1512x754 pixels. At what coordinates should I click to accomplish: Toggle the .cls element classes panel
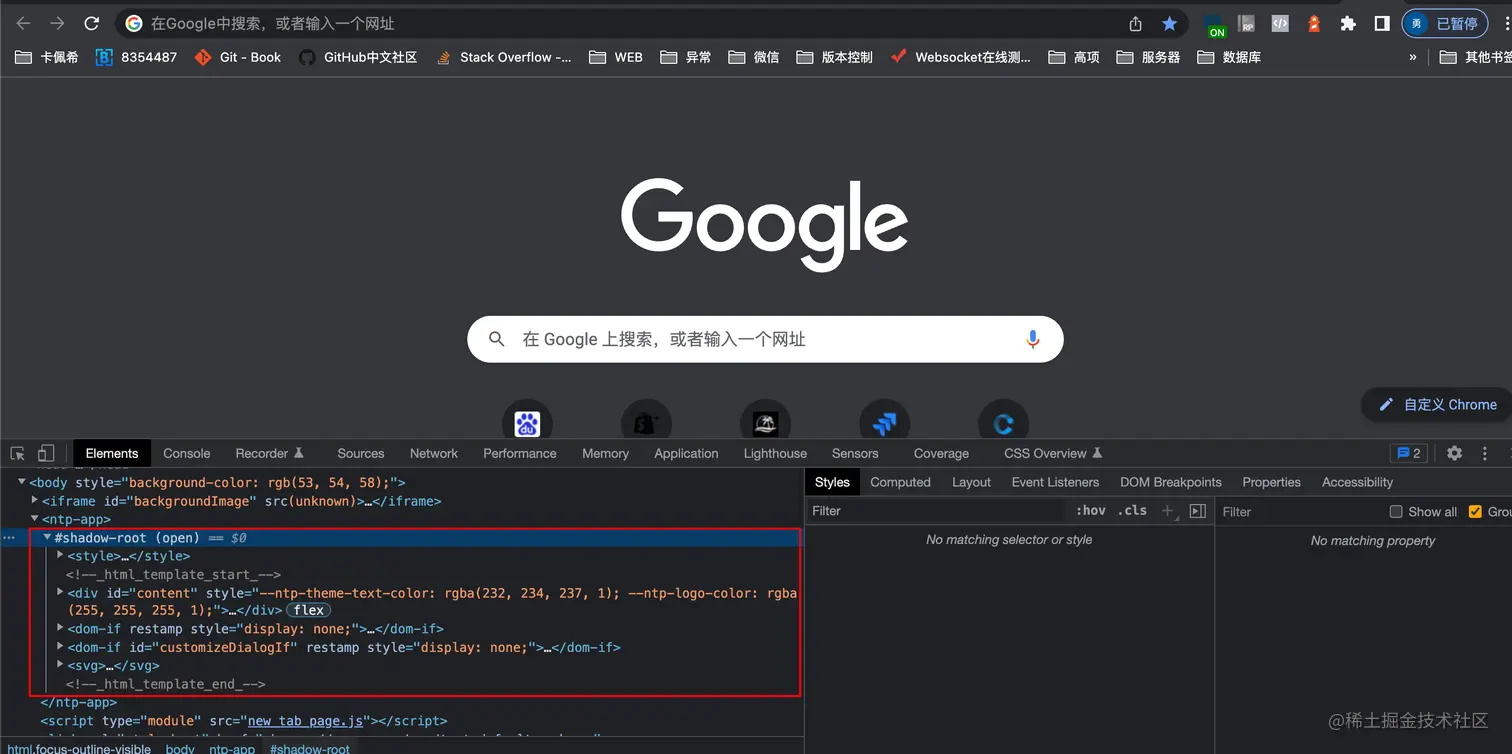click(1132, 510)
